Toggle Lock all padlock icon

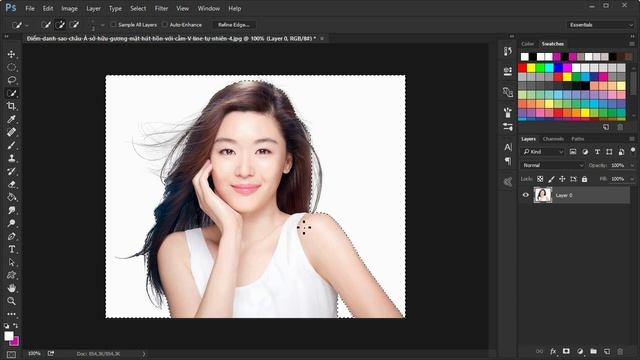584,179
